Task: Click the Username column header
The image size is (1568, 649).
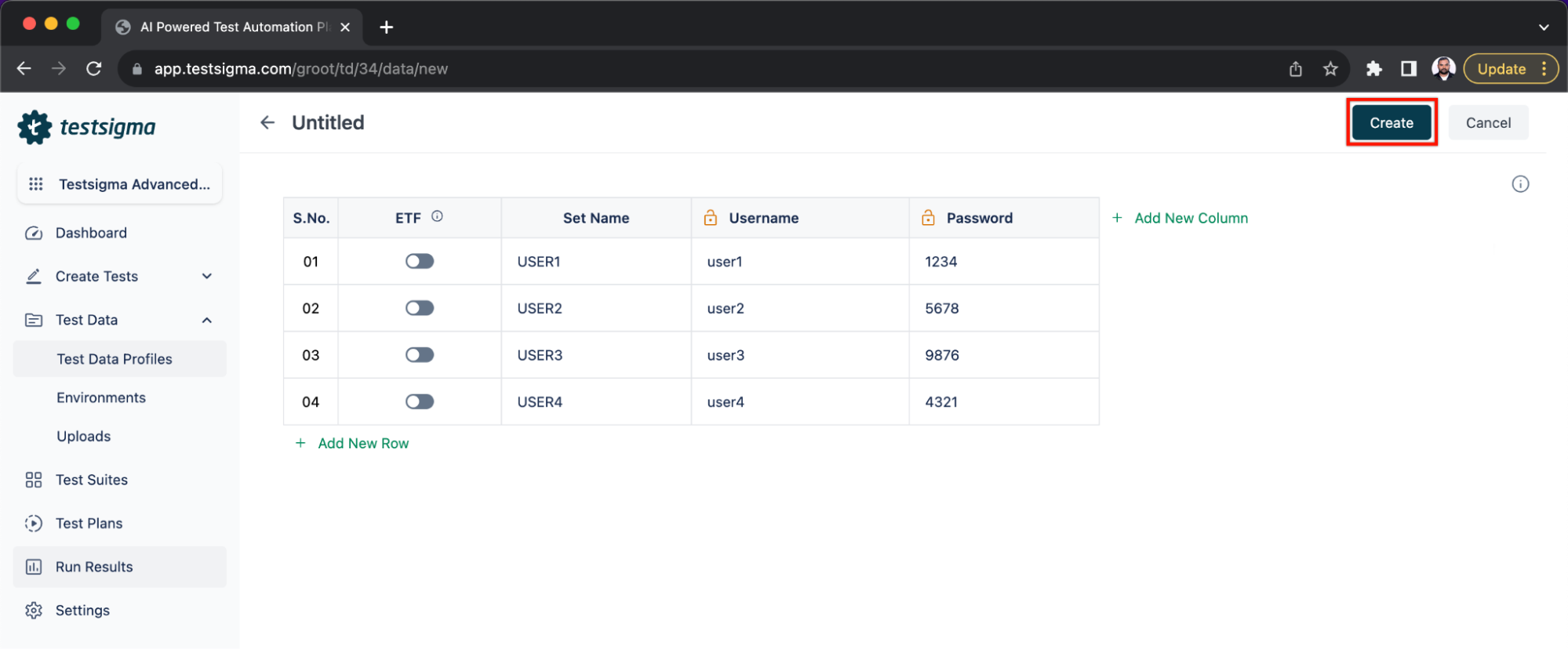Action: click(800, 218)
